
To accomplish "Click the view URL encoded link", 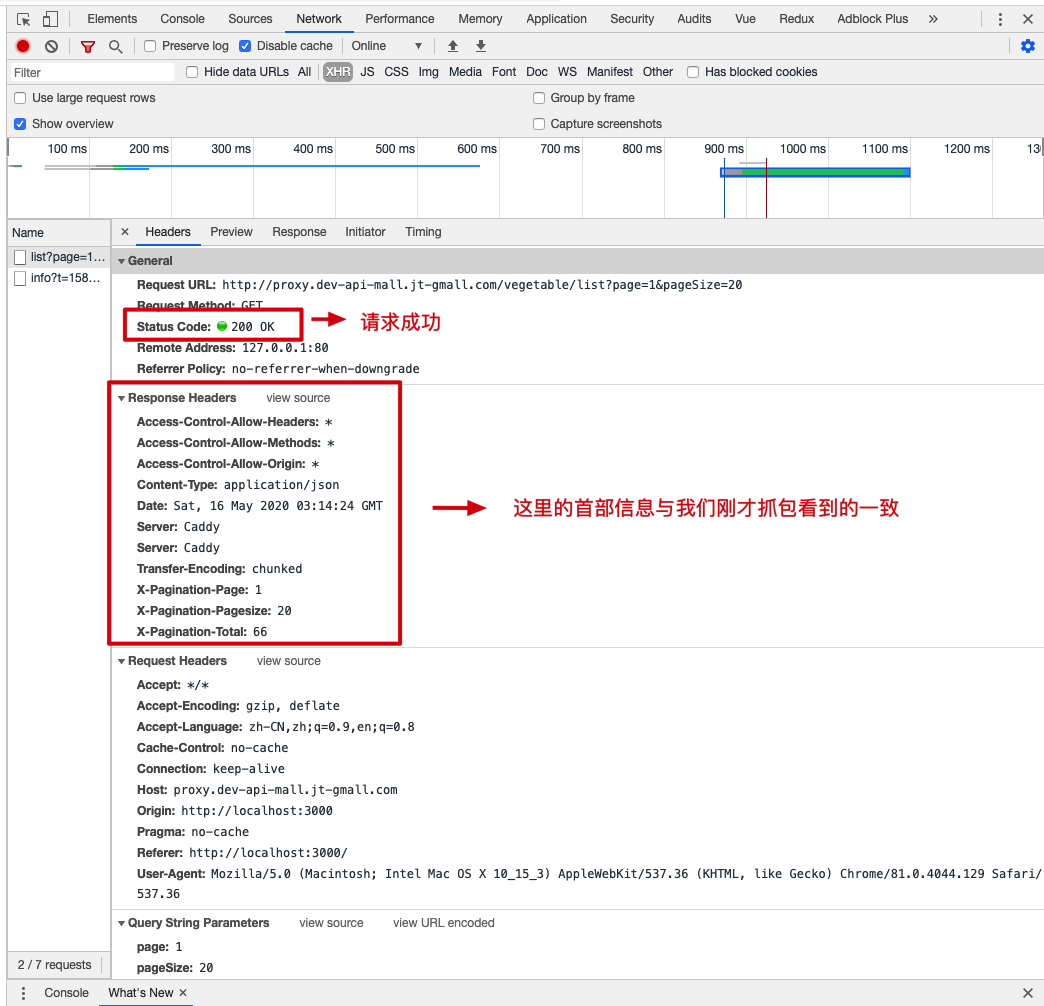I will click(443, 922).
